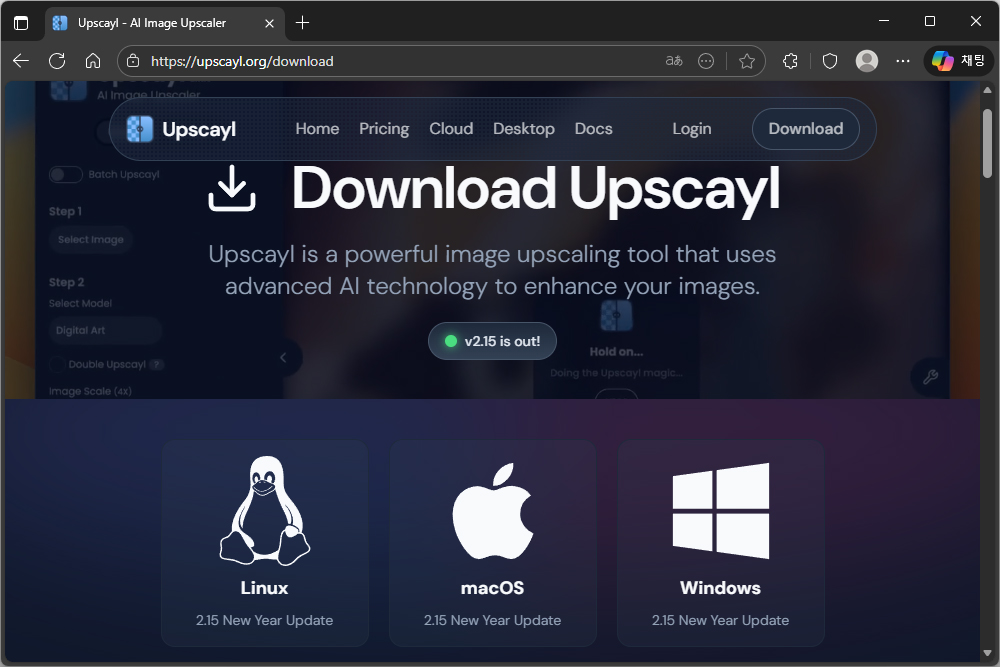Click the Double Upscayl help question mark
This screenshot has height=667, width=1000.
coord(157,365)
